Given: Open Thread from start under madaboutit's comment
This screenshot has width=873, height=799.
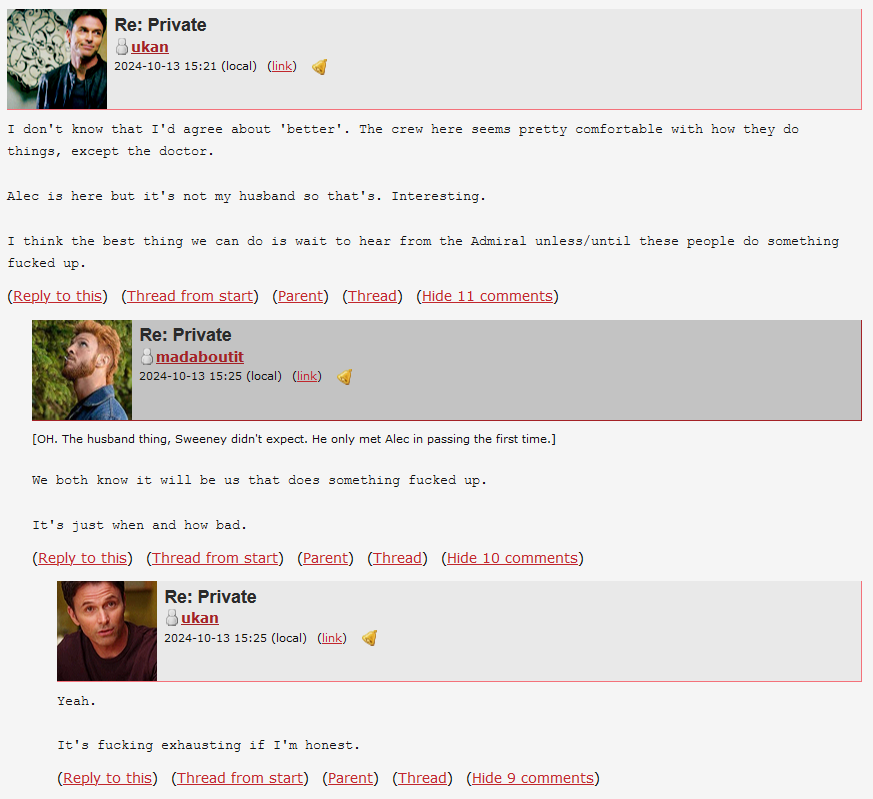Looking at the screenshot, I should click(215, 558).
